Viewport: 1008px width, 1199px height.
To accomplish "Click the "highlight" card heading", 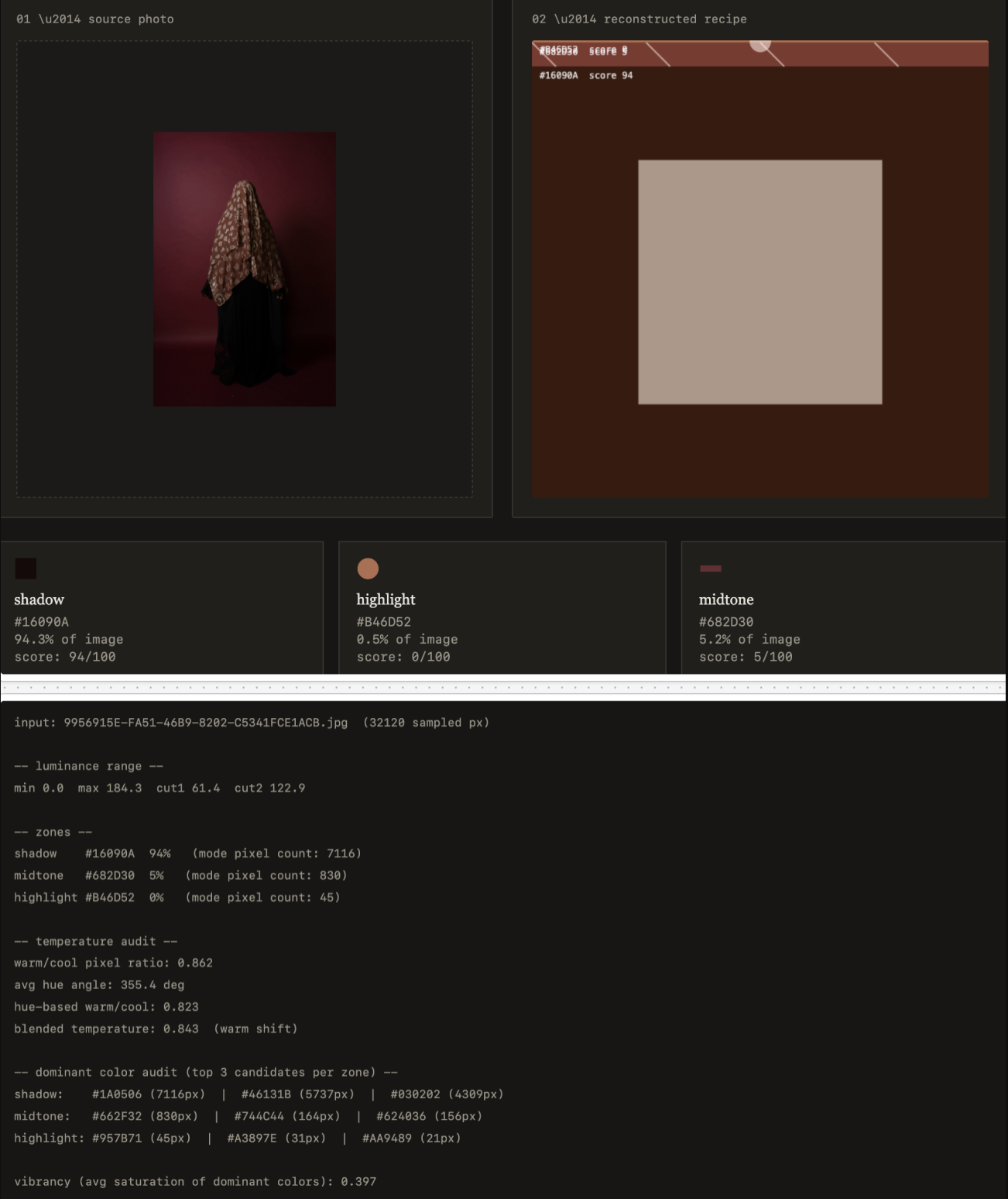I will point(386,599).
